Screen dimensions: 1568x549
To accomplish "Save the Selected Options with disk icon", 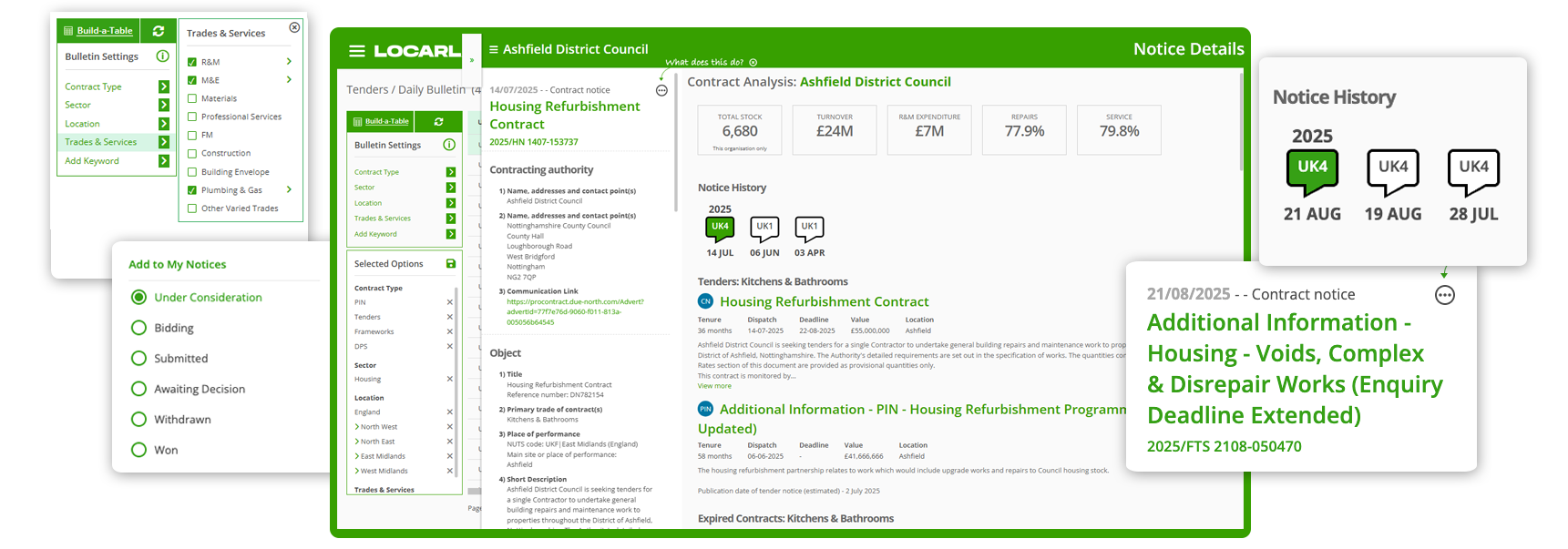I will [x=450, y=264].
